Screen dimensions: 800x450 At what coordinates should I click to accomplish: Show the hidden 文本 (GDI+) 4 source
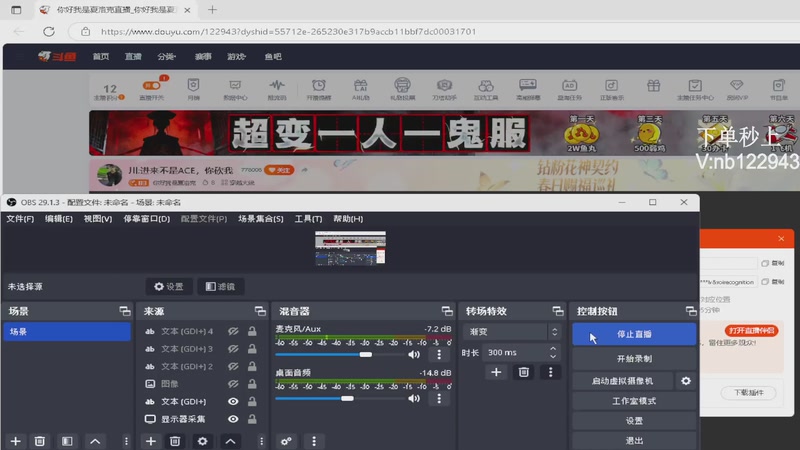pos(233,331)
